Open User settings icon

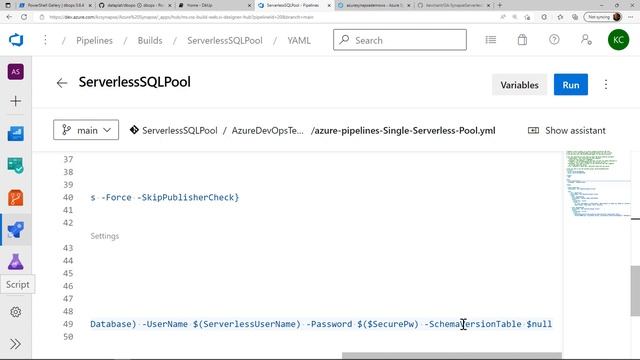point(586,40)
